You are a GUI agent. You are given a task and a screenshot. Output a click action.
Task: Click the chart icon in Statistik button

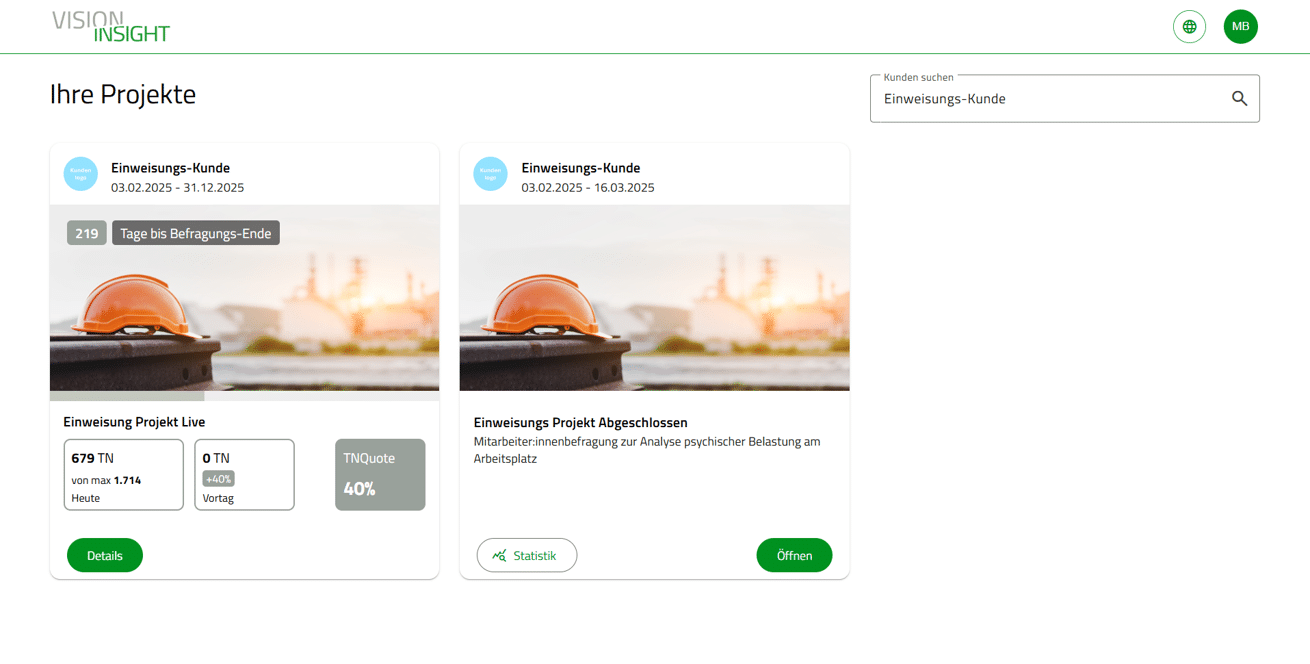point(500,556)
